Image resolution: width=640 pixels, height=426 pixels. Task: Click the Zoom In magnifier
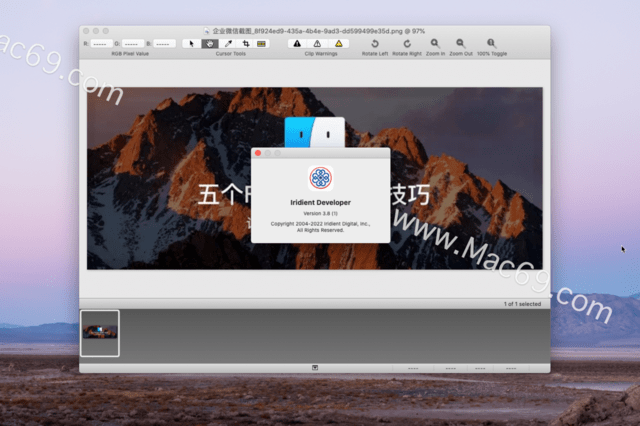[435, 43]
